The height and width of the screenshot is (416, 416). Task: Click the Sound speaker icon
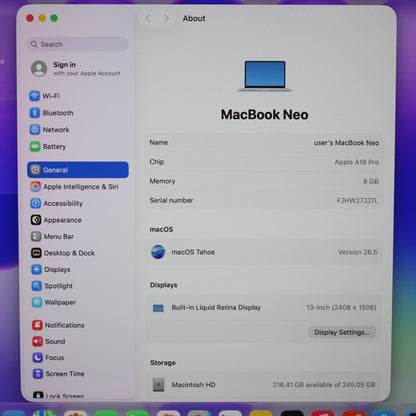click(37, 341)
